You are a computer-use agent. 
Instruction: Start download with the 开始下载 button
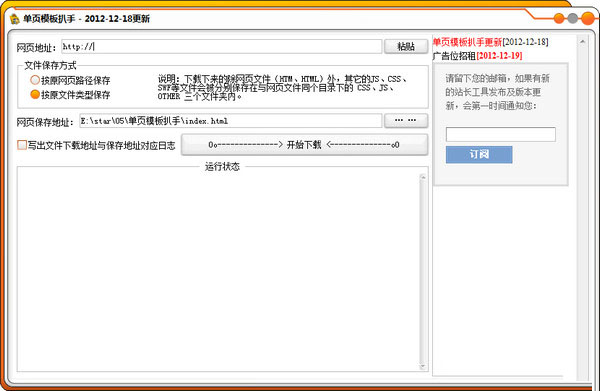click(x=304, y=145)
